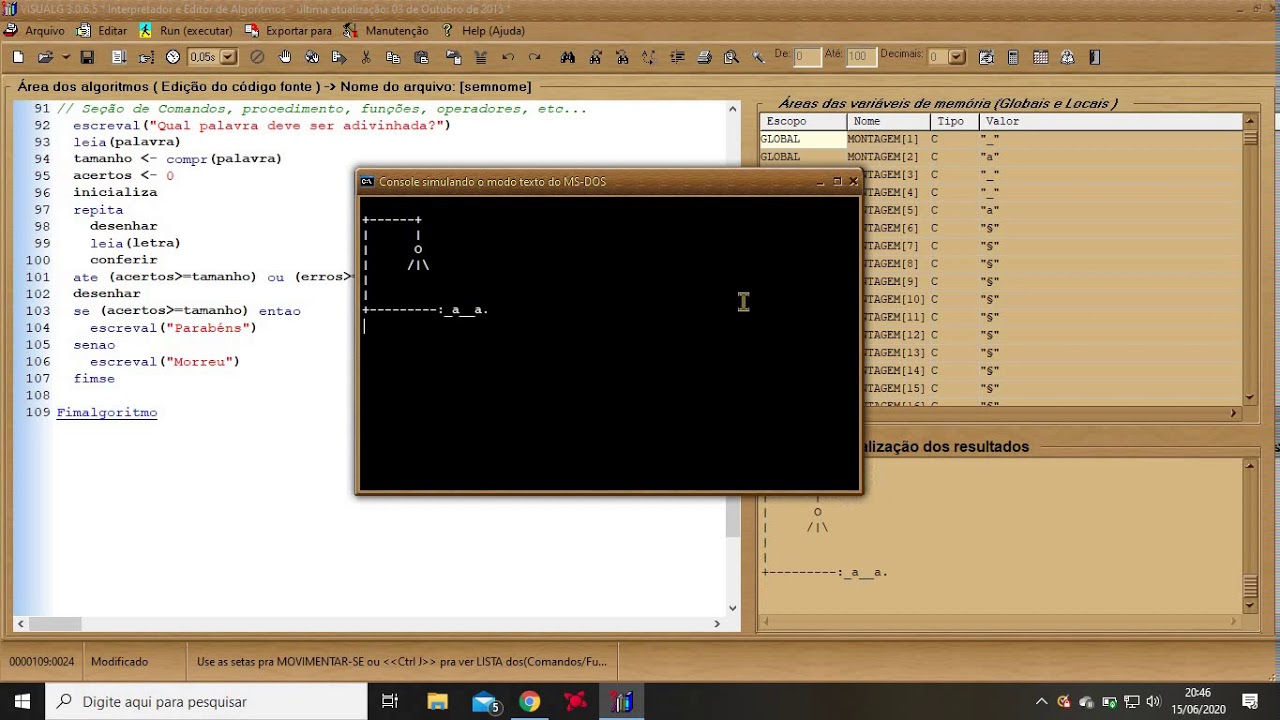Show hidden system tray icons

click(x=1041, y=701)
